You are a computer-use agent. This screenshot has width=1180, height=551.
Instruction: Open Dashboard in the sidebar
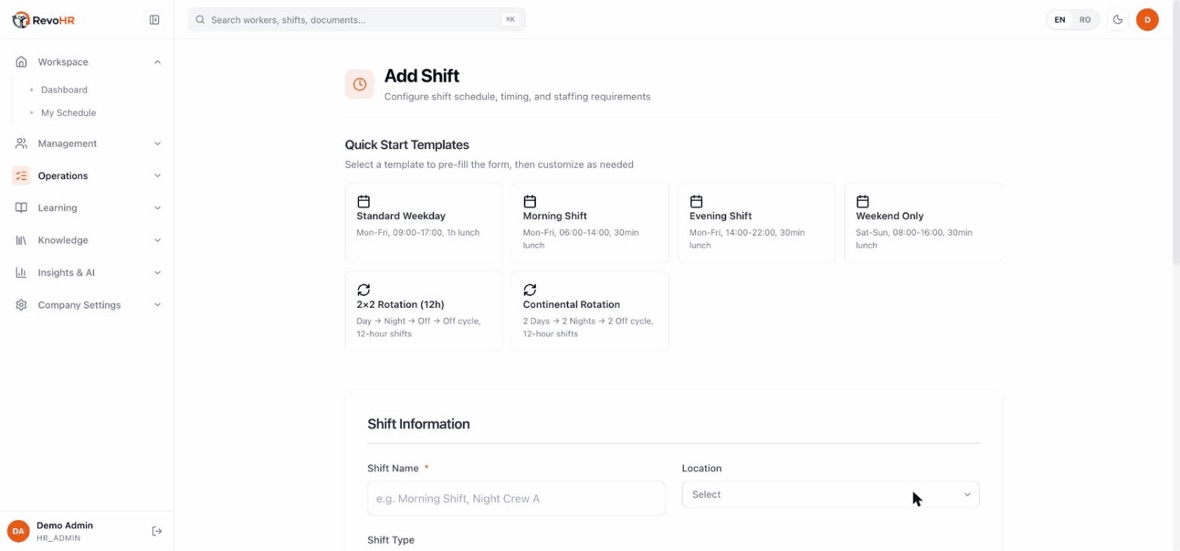[64, 90]
